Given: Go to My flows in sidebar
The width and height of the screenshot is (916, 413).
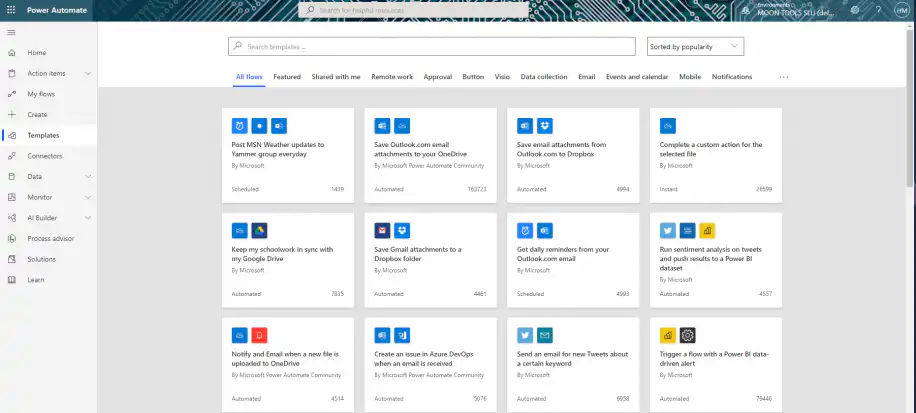Looking at the screenshot, I should (41, 94).
